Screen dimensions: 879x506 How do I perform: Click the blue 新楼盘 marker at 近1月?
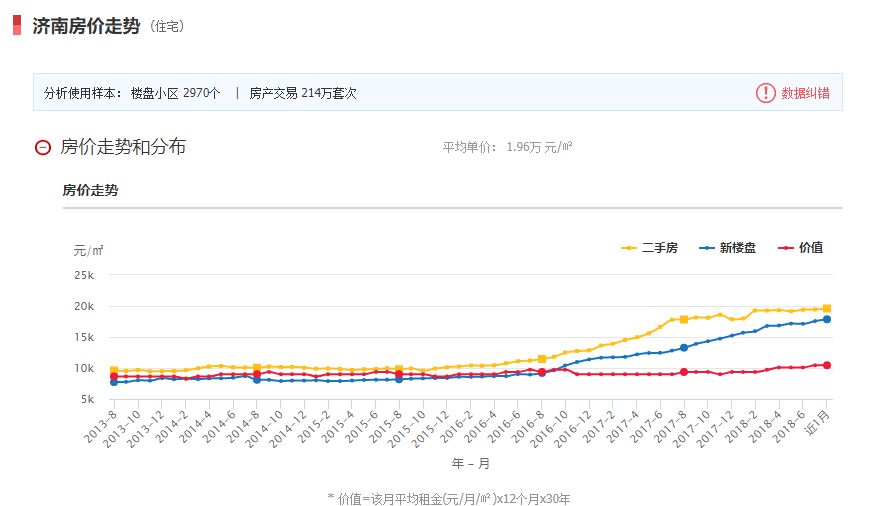pos(827,319)
